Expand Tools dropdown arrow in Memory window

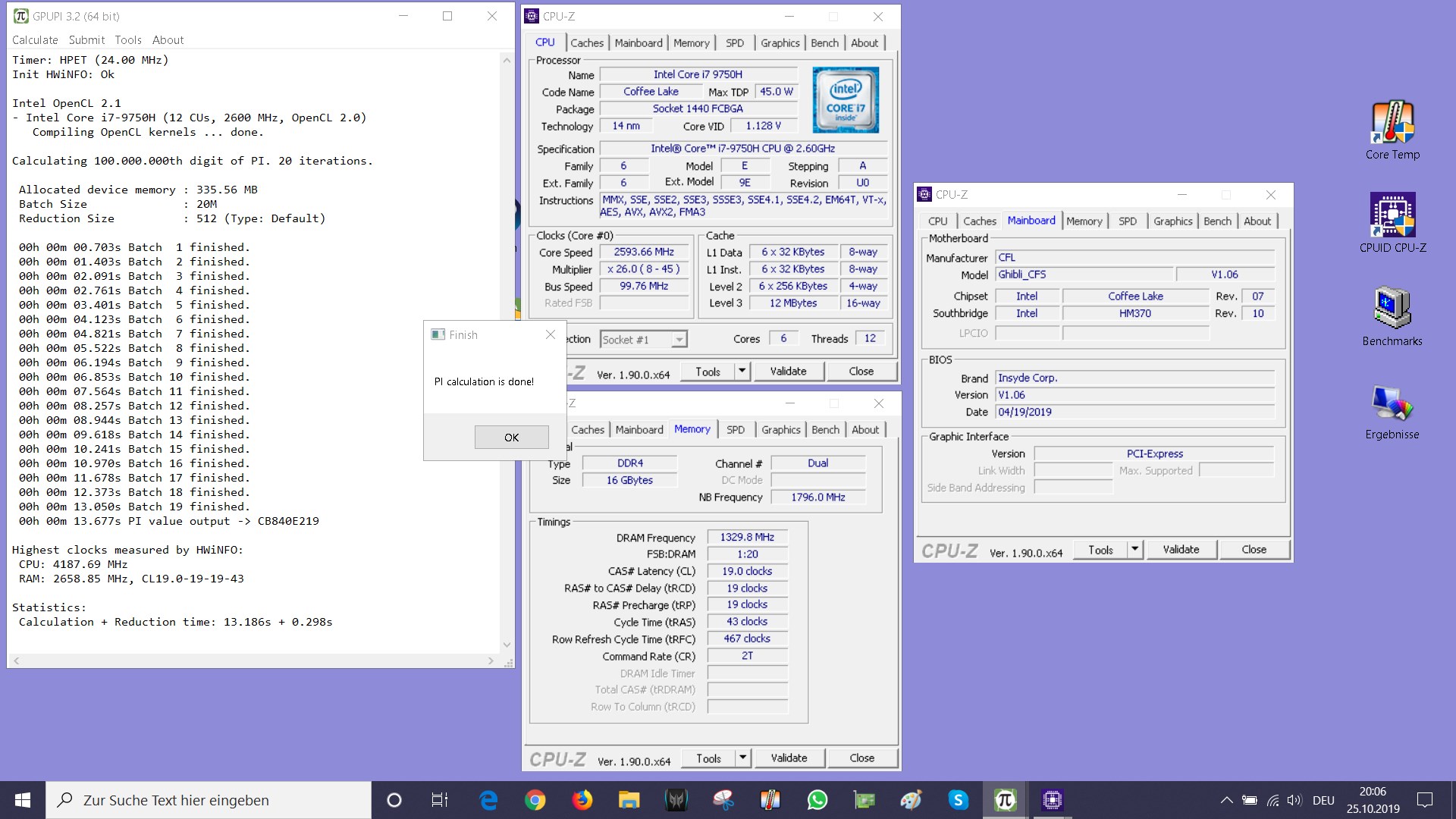pyautogui.click(x=743, y=758)
